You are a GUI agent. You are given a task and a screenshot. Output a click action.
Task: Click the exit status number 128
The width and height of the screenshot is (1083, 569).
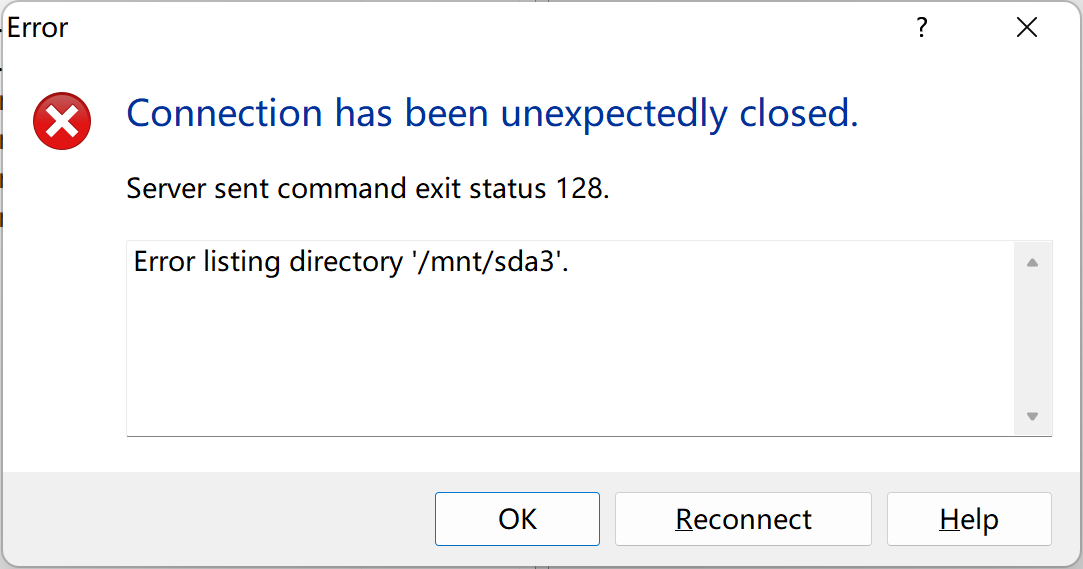point(579,189)
